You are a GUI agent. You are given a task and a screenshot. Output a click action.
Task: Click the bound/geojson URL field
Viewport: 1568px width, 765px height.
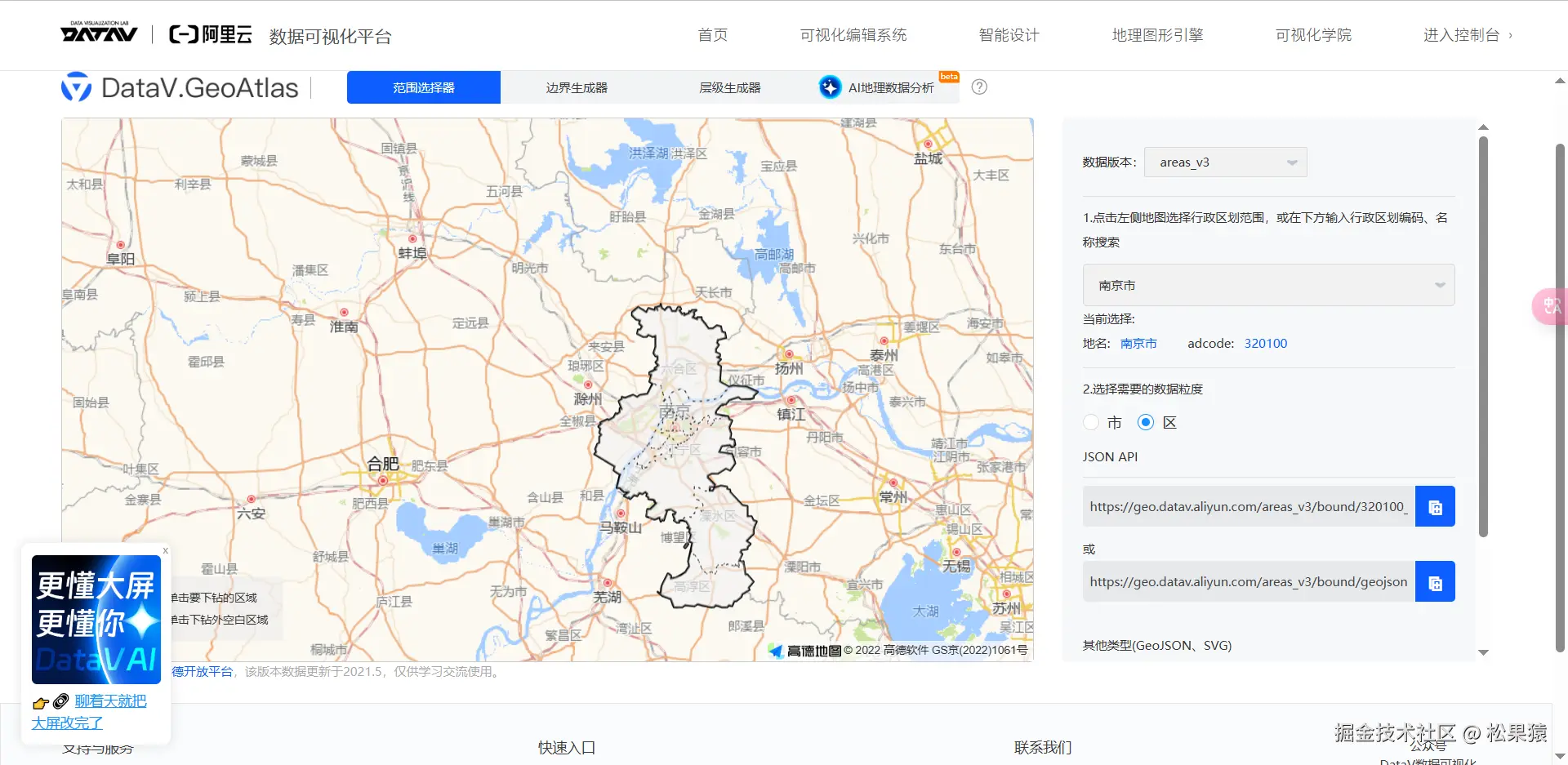pyautogui.click(x=1249, y=582)
